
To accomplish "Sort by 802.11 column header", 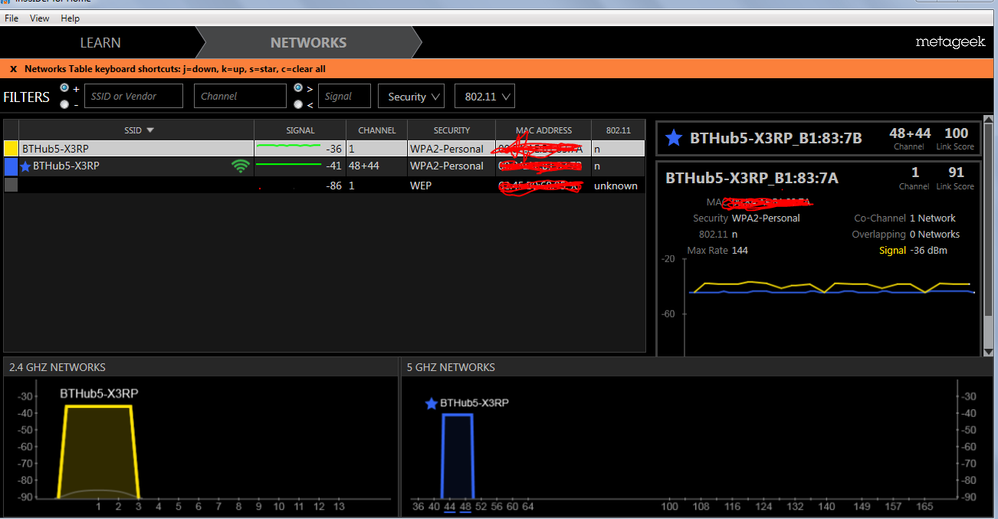I will [618, 130].
